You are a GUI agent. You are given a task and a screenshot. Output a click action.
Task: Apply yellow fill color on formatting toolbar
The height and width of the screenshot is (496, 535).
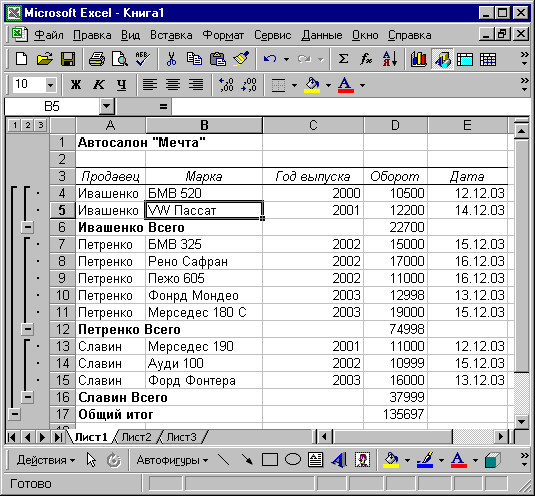coord(312,85)
